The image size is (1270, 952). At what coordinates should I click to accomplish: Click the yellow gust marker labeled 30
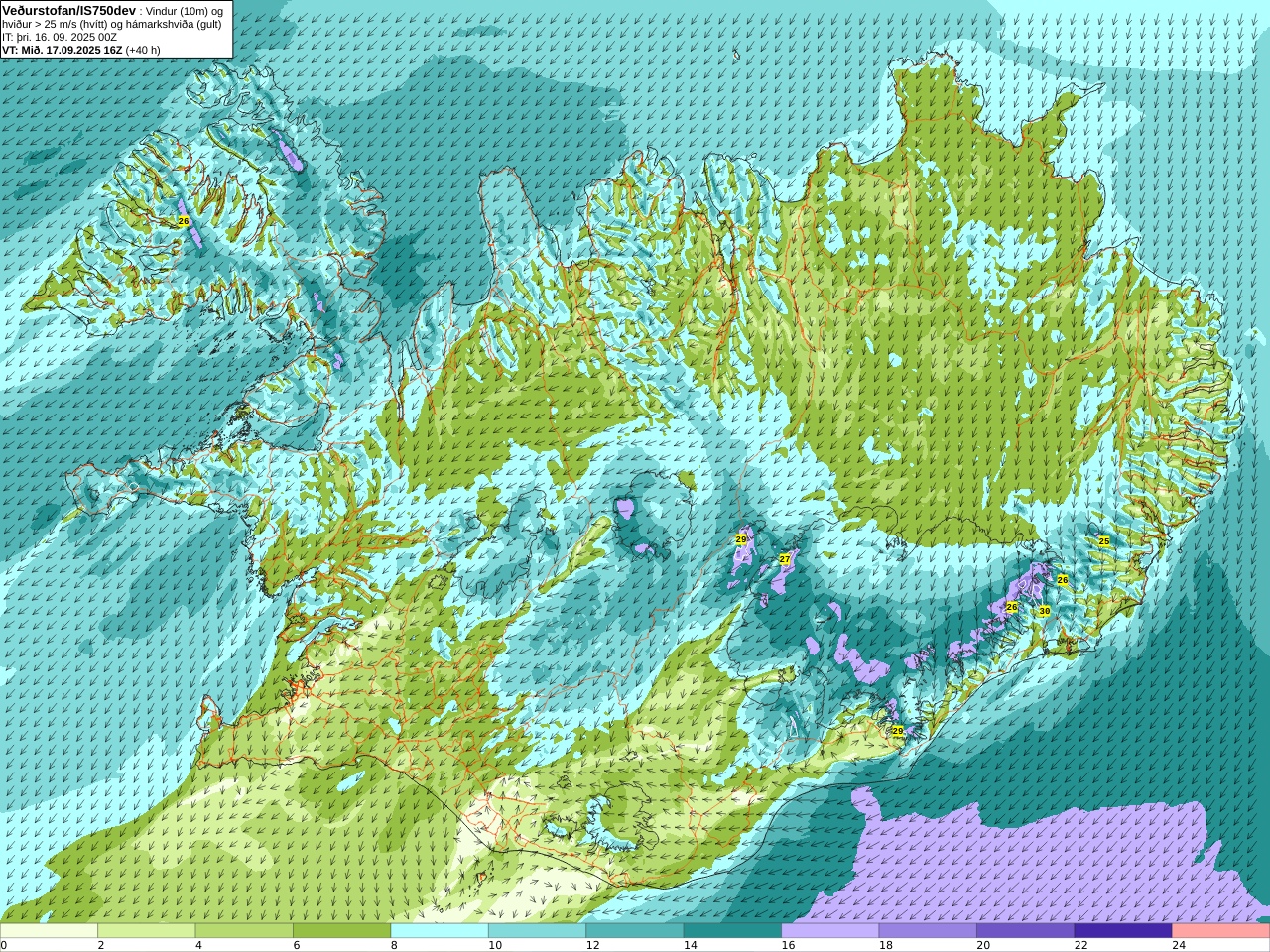click(x=1044, y=611)
